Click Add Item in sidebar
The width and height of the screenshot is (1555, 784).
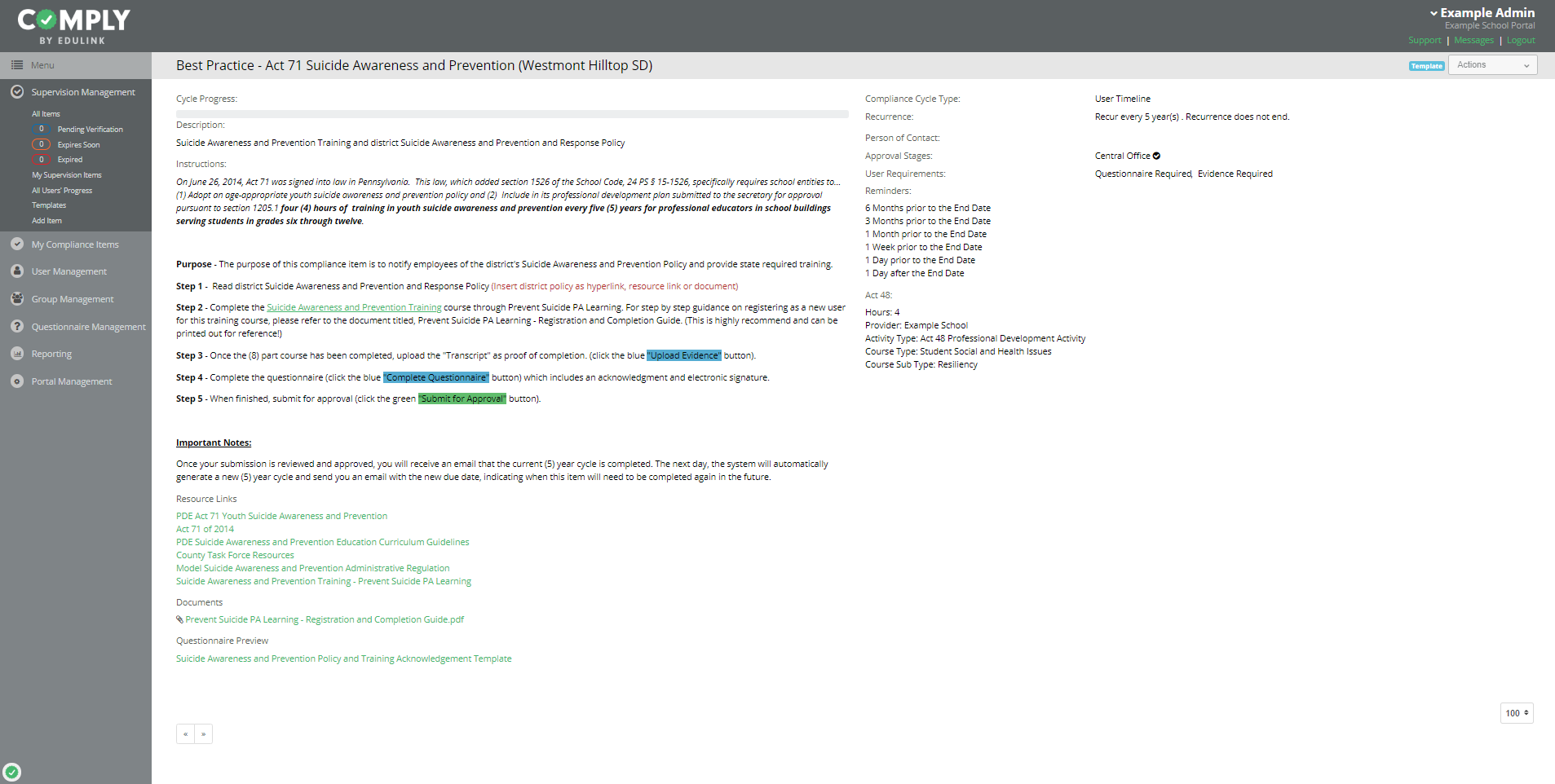46,221
